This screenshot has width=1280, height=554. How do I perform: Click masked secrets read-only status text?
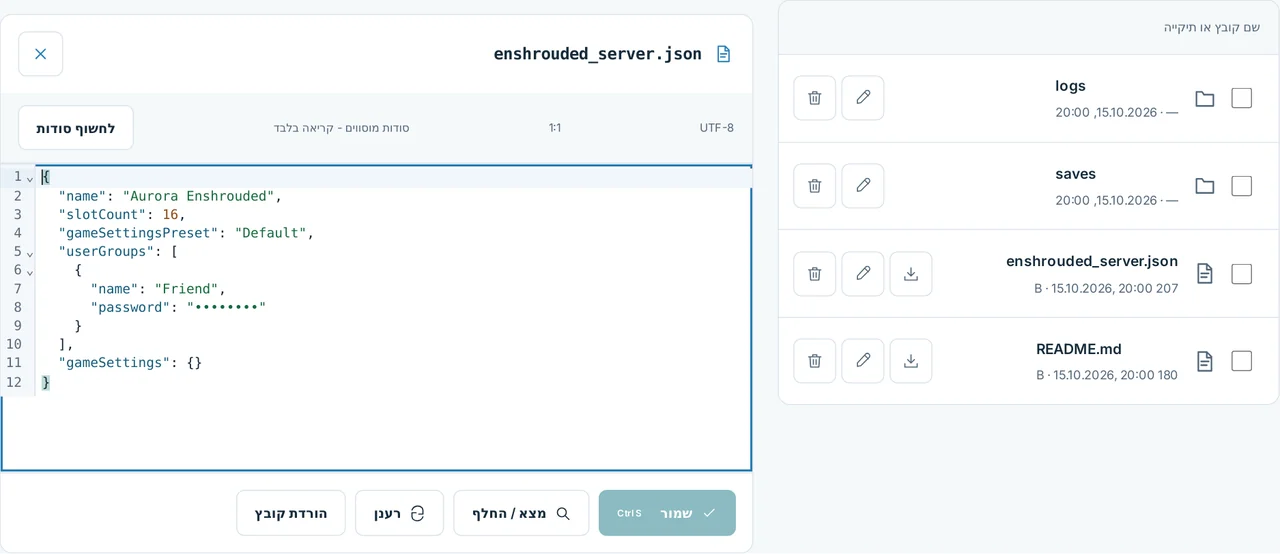341,128
